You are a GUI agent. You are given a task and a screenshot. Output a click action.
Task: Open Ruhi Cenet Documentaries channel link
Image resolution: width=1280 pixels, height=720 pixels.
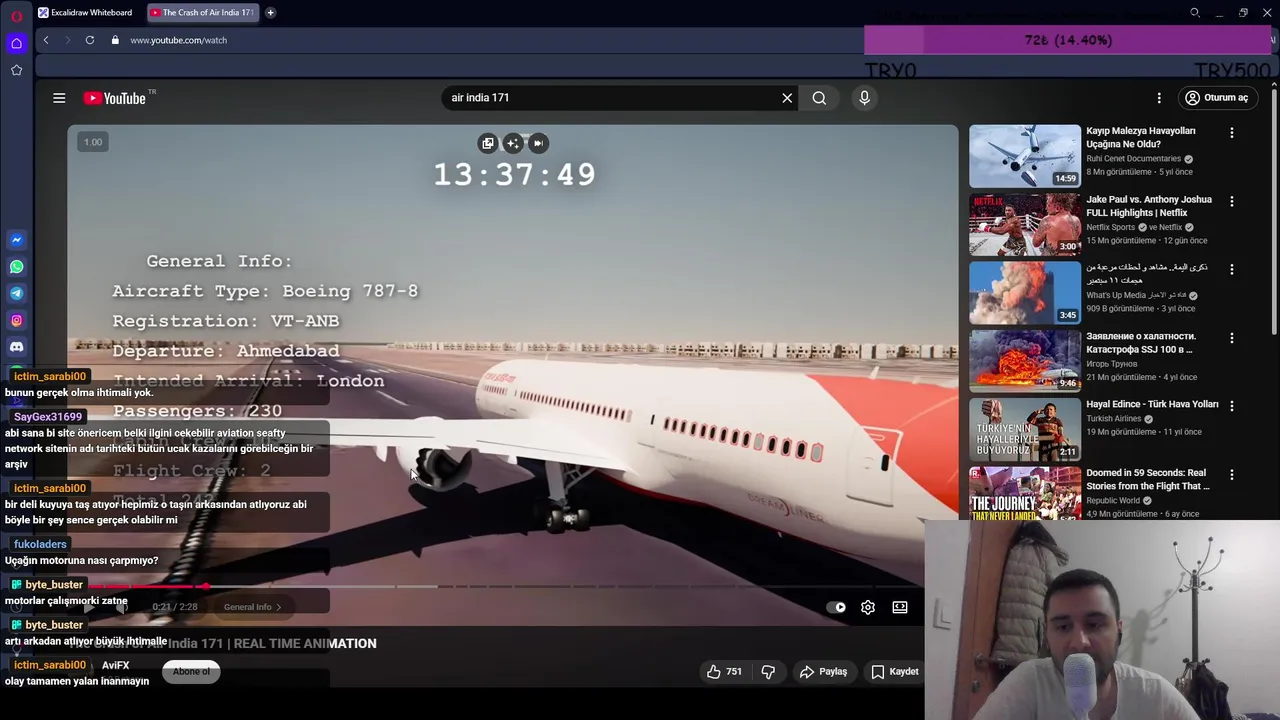pos(1134,158)
